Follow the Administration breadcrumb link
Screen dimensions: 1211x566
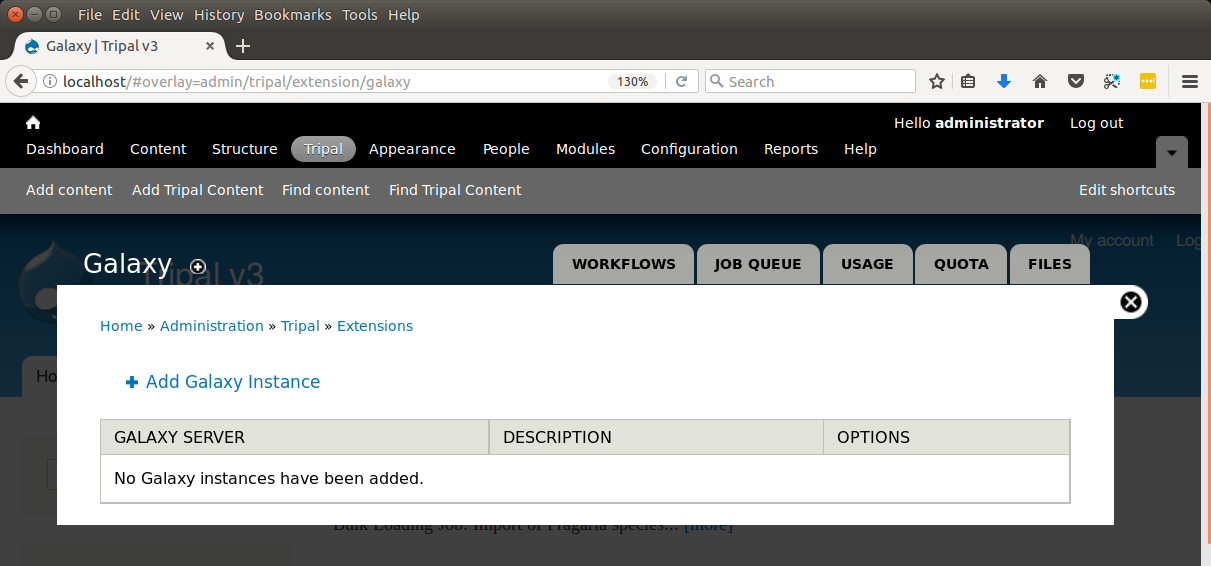[x=212, y=326]
